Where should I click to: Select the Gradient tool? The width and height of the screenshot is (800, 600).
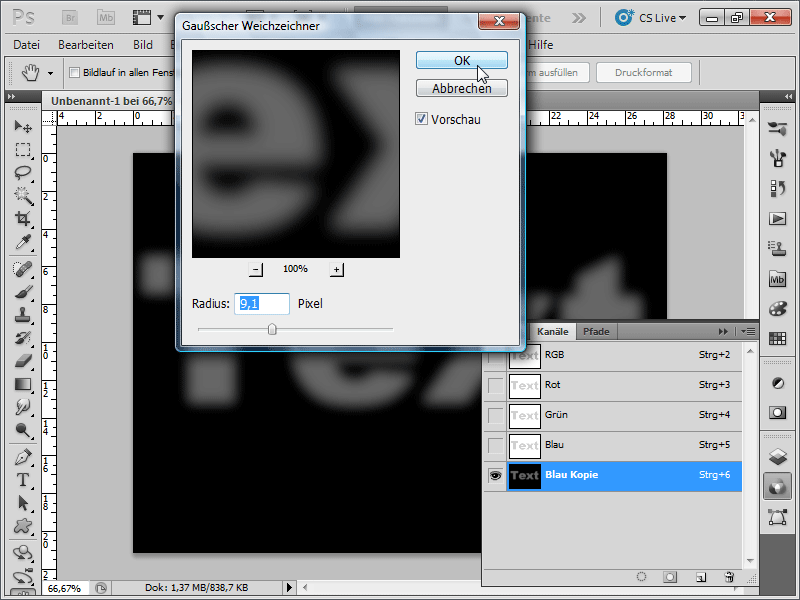(23, 384)
